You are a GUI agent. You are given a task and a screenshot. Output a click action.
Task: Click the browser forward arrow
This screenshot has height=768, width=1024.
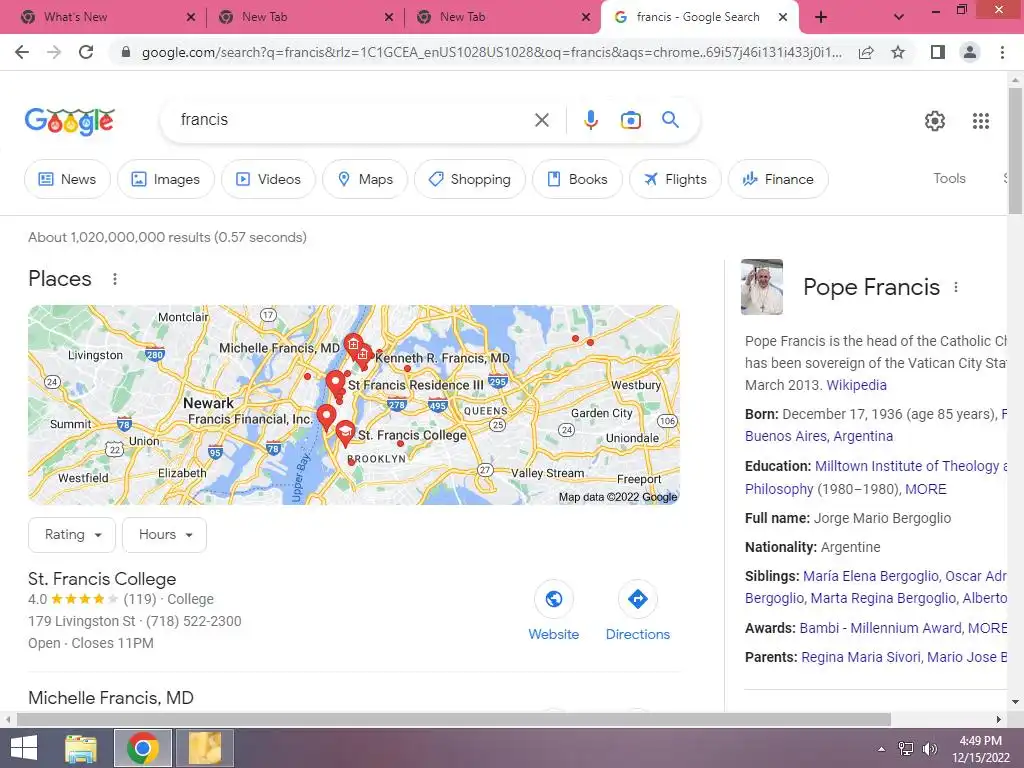54,52
